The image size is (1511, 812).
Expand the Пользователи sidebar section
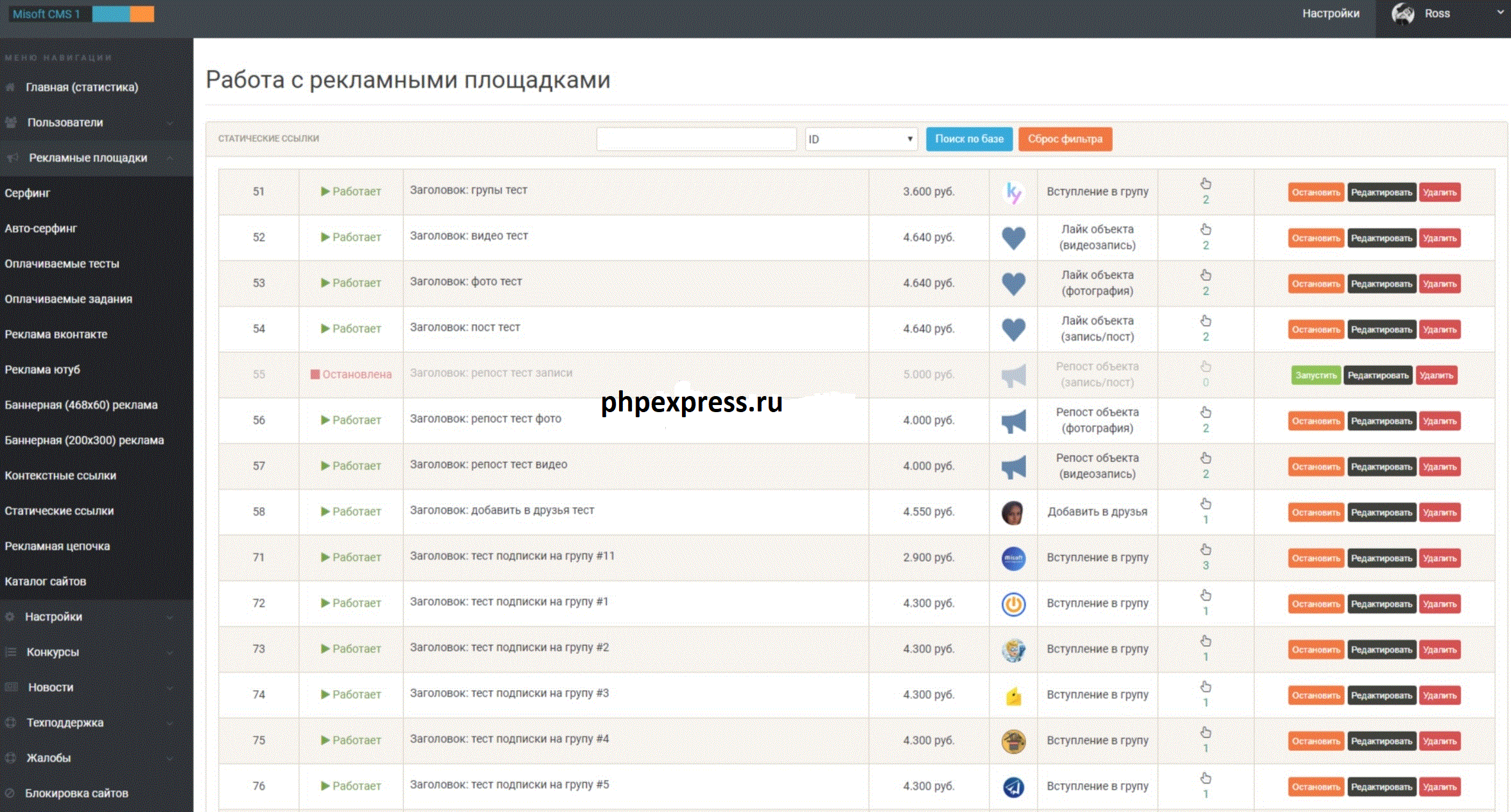[170, 123]
